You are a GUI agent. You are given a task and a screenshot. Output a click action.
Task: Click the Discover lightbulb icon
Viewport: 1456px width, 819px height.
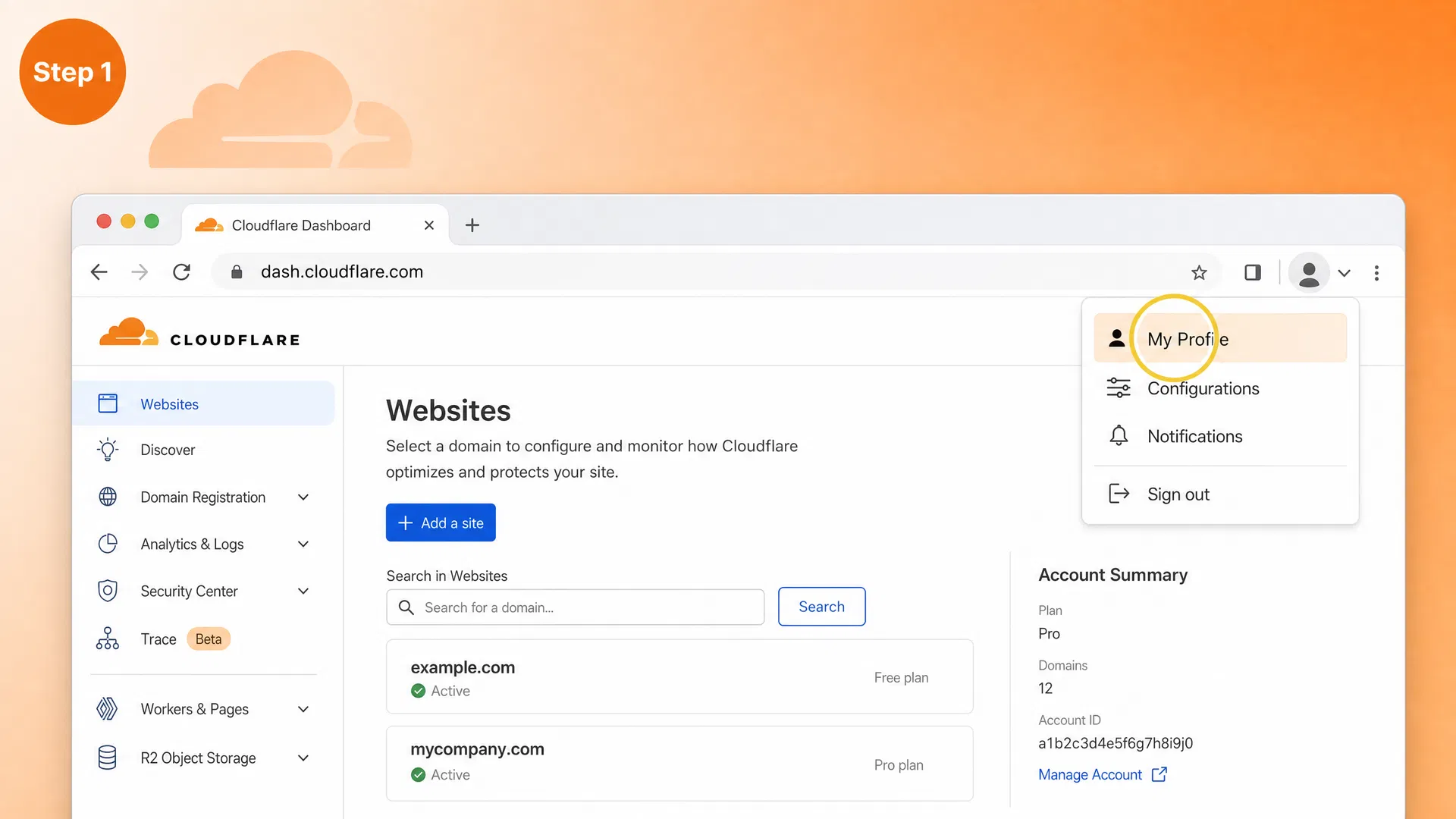coord(108,450)
